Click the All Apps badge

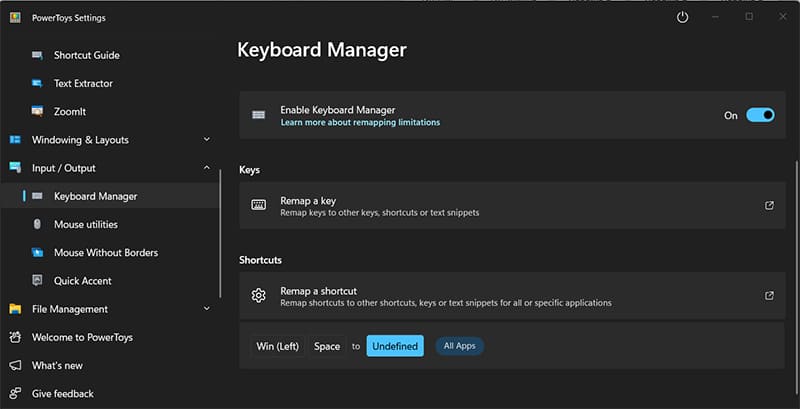click(x=459, y=346)
